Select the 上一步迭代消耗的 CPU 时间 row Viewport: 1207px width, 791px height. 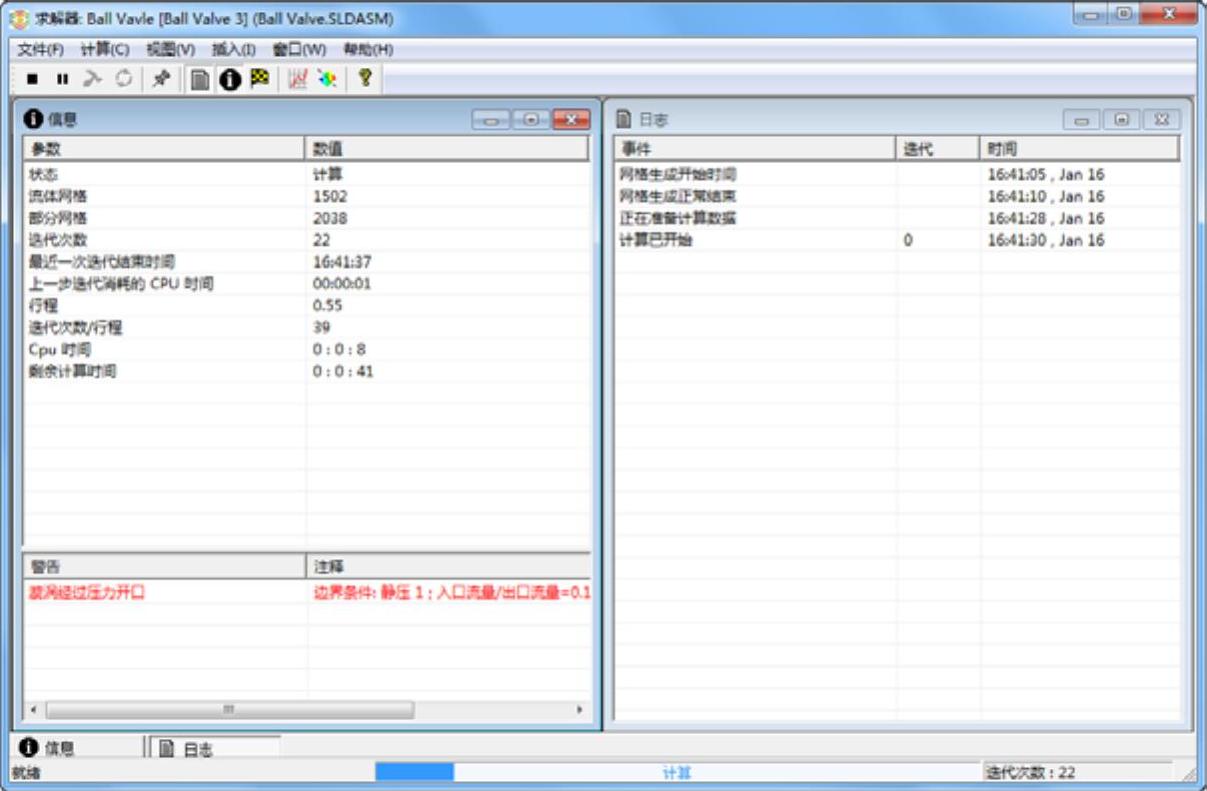click(x=306, y=284)
